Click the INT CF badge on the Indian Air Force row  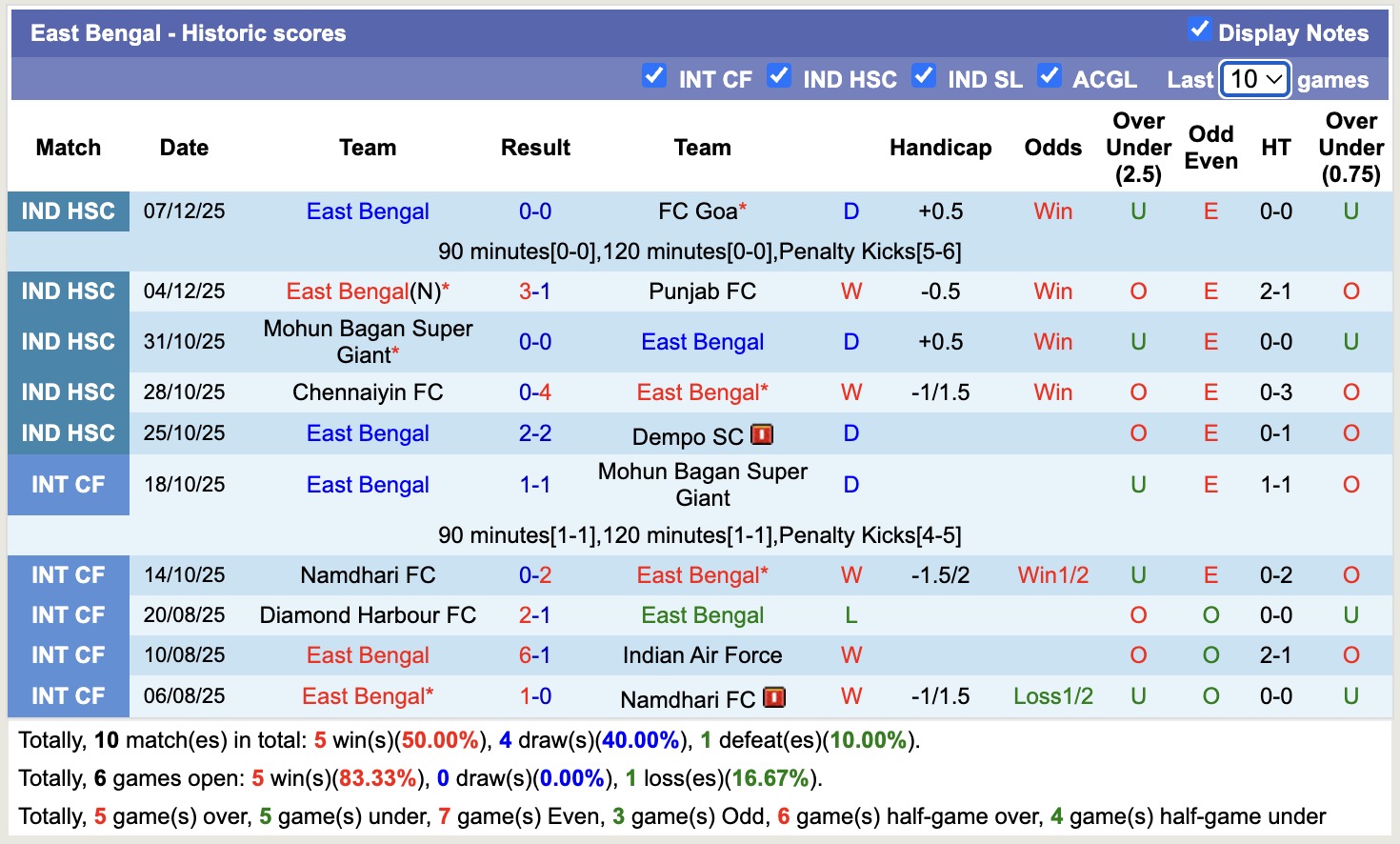coord(68,654)
